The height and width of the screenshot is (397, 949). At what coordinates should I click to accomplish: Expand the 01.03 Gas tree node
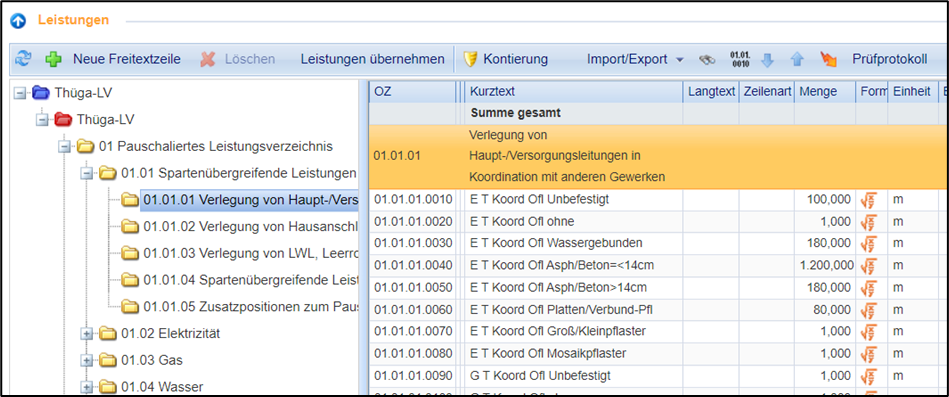click(x=87, y=361)
